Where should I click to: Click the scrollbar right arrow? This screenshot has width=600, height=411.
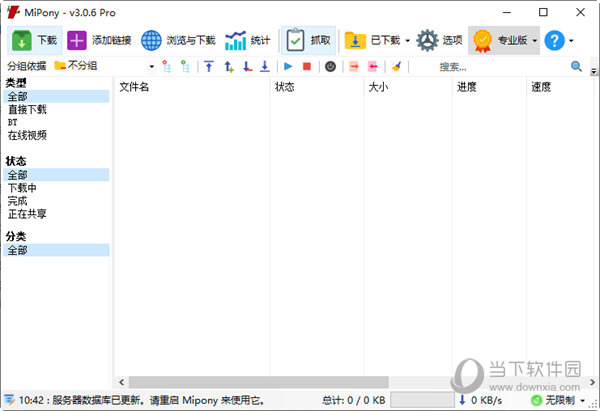592,382
